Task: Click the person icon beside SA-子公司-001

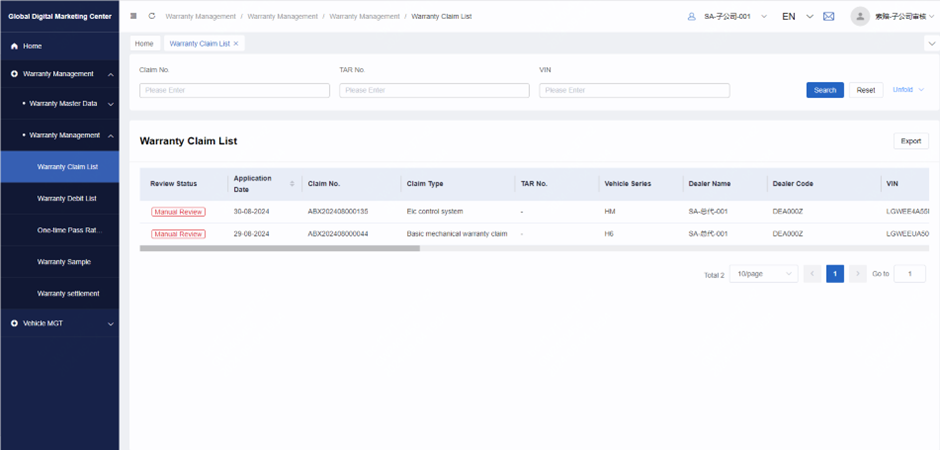Action: (x=692, y=16)
